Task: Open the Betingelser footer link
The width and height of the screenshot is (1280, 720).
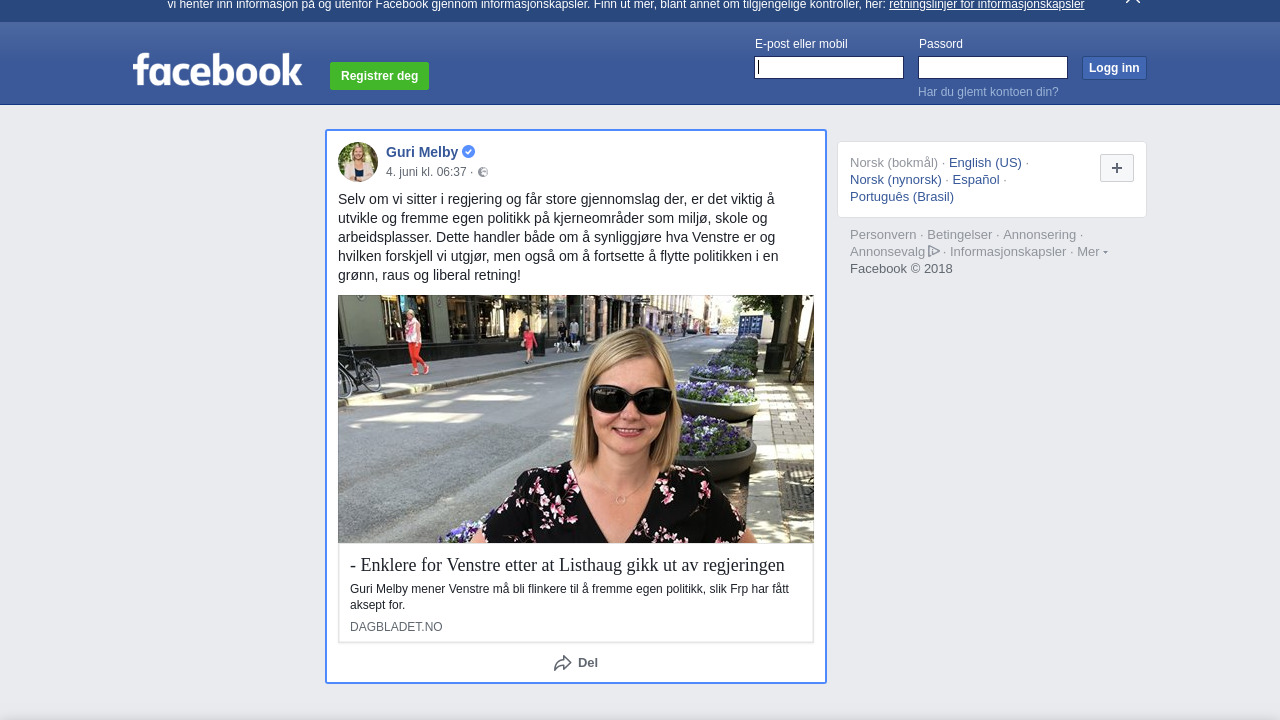Action: click(960, 235)
